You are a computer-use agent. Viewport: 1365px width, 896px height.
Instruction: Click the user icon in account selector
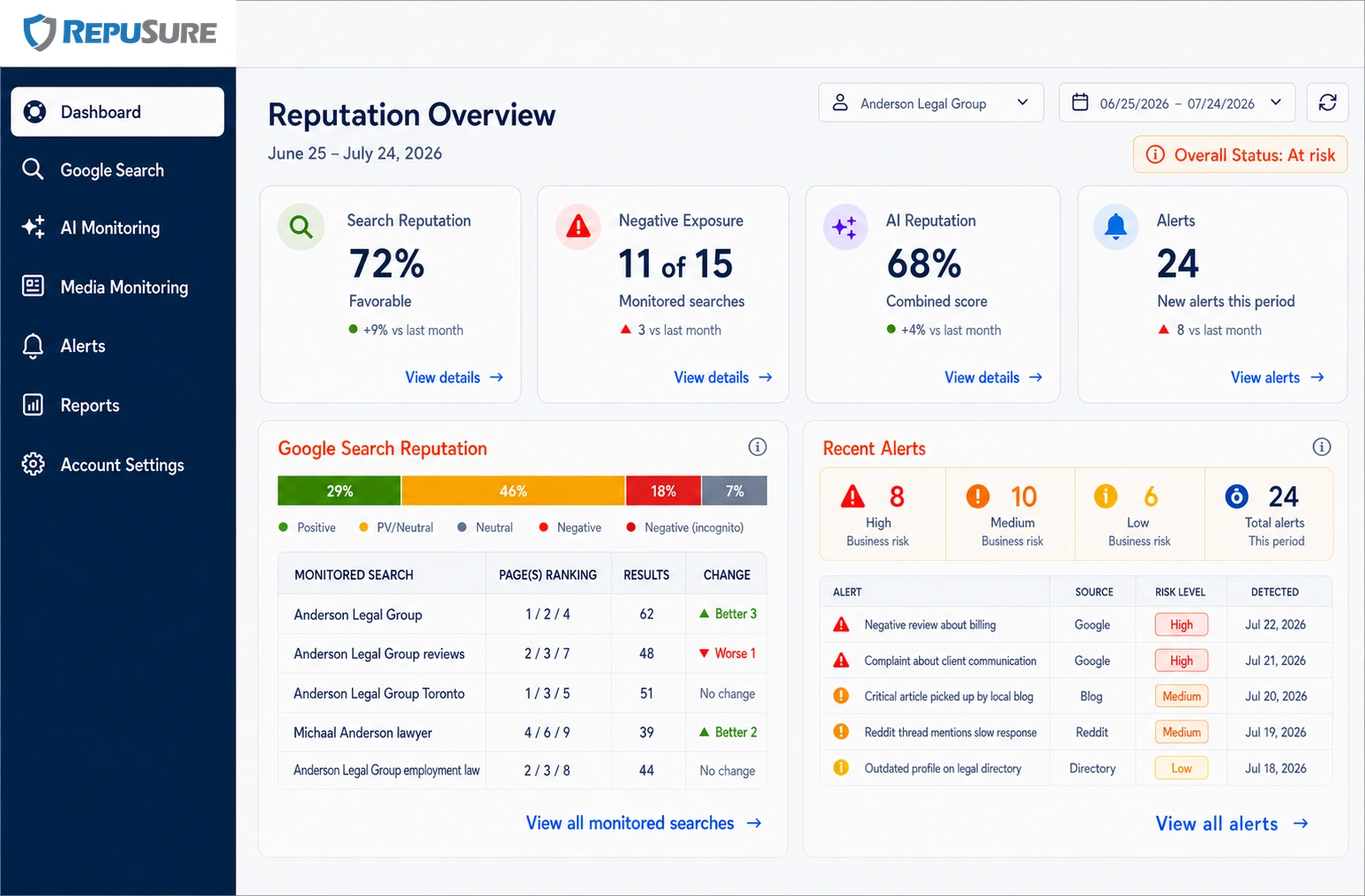click(x=840, y=103)
